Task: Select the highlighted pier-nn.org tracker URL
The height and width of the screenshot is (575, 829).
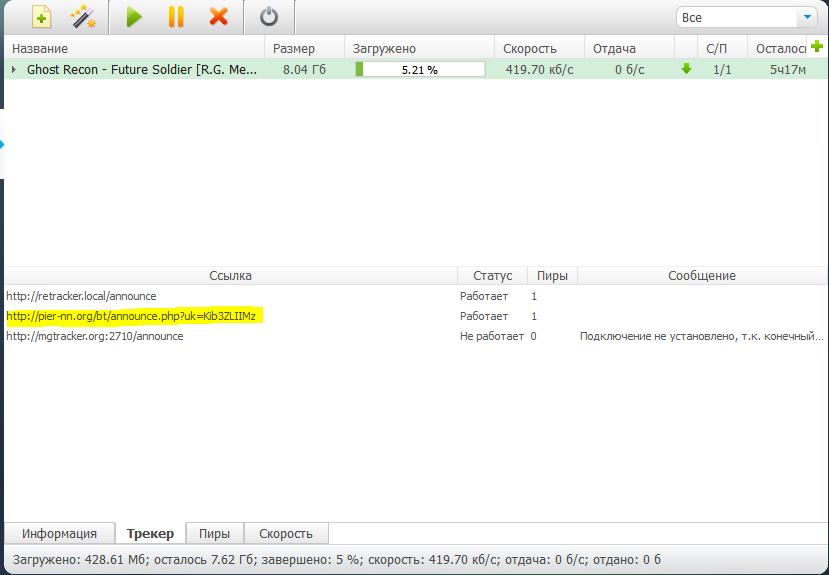Action: click(131, 316)
